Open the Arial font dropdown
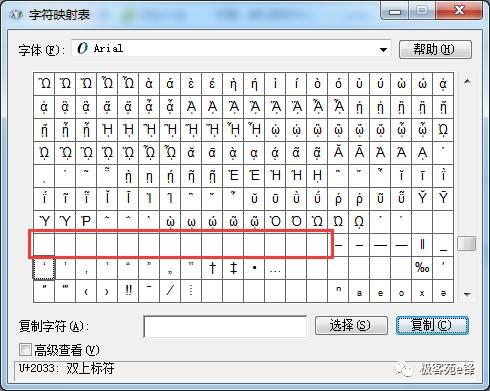This screenshot has height=391, width=490. (x=383, y=50)
